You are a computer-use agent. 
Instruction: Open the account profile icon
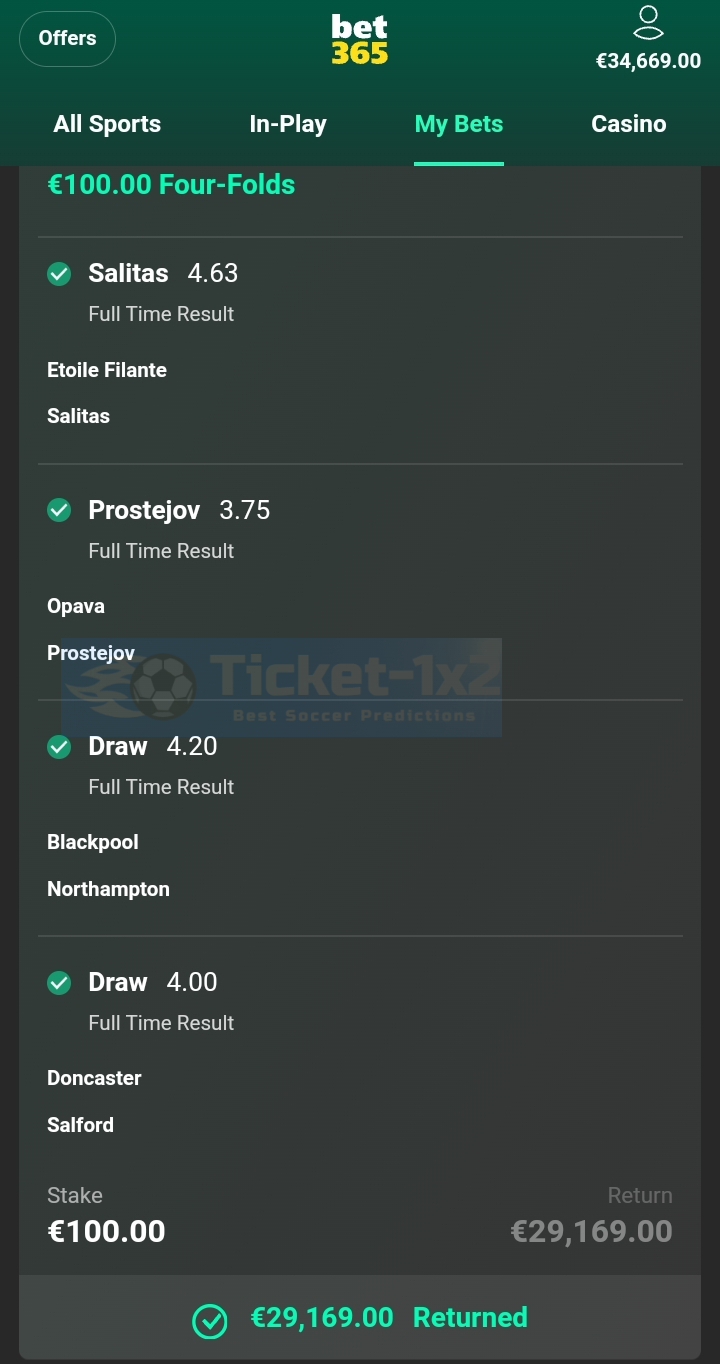click(x=648, y=22)
